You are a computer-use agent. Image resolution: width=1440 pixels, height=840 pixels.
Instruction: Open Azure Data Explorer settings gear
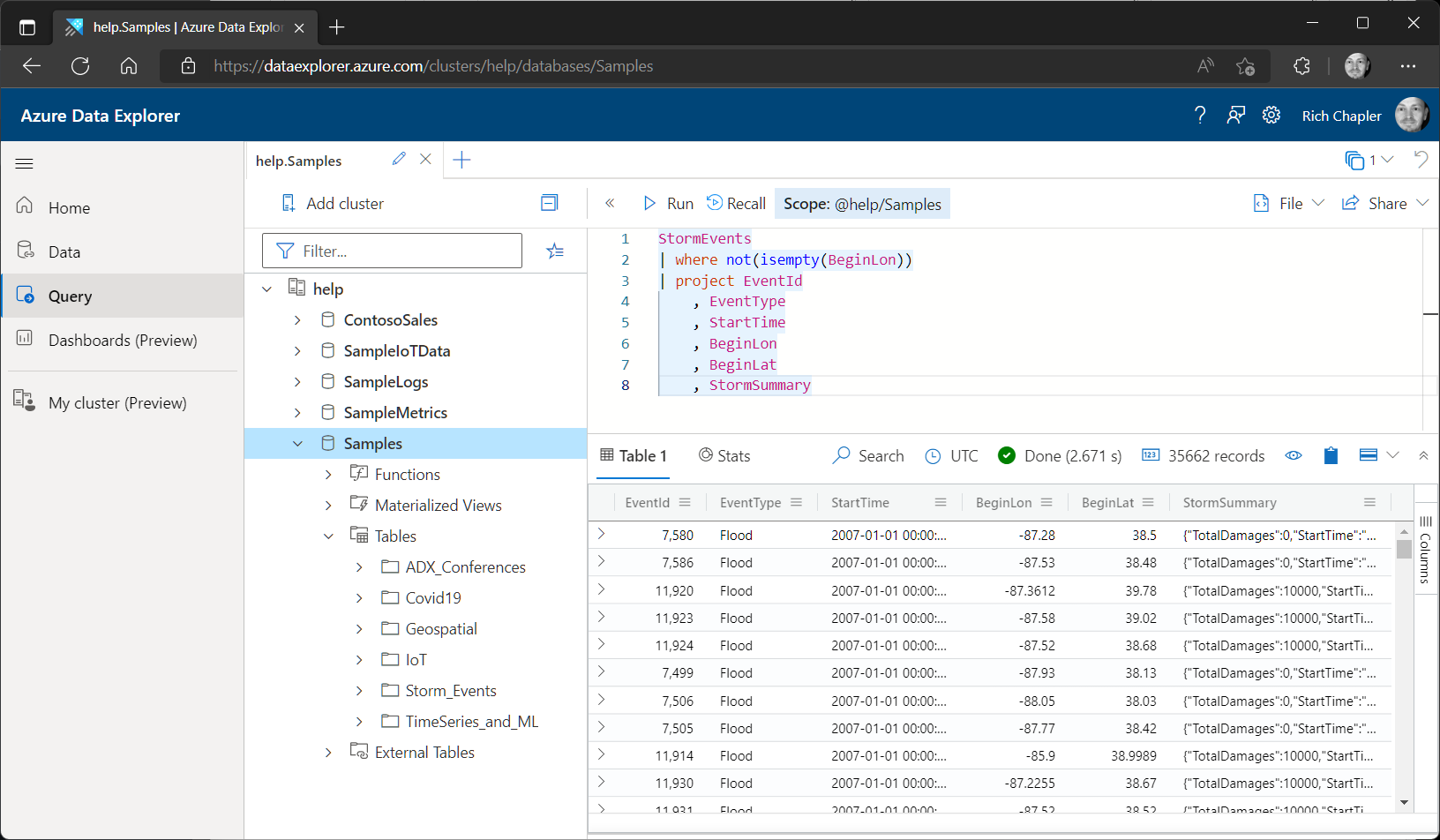pos(1271,115)
